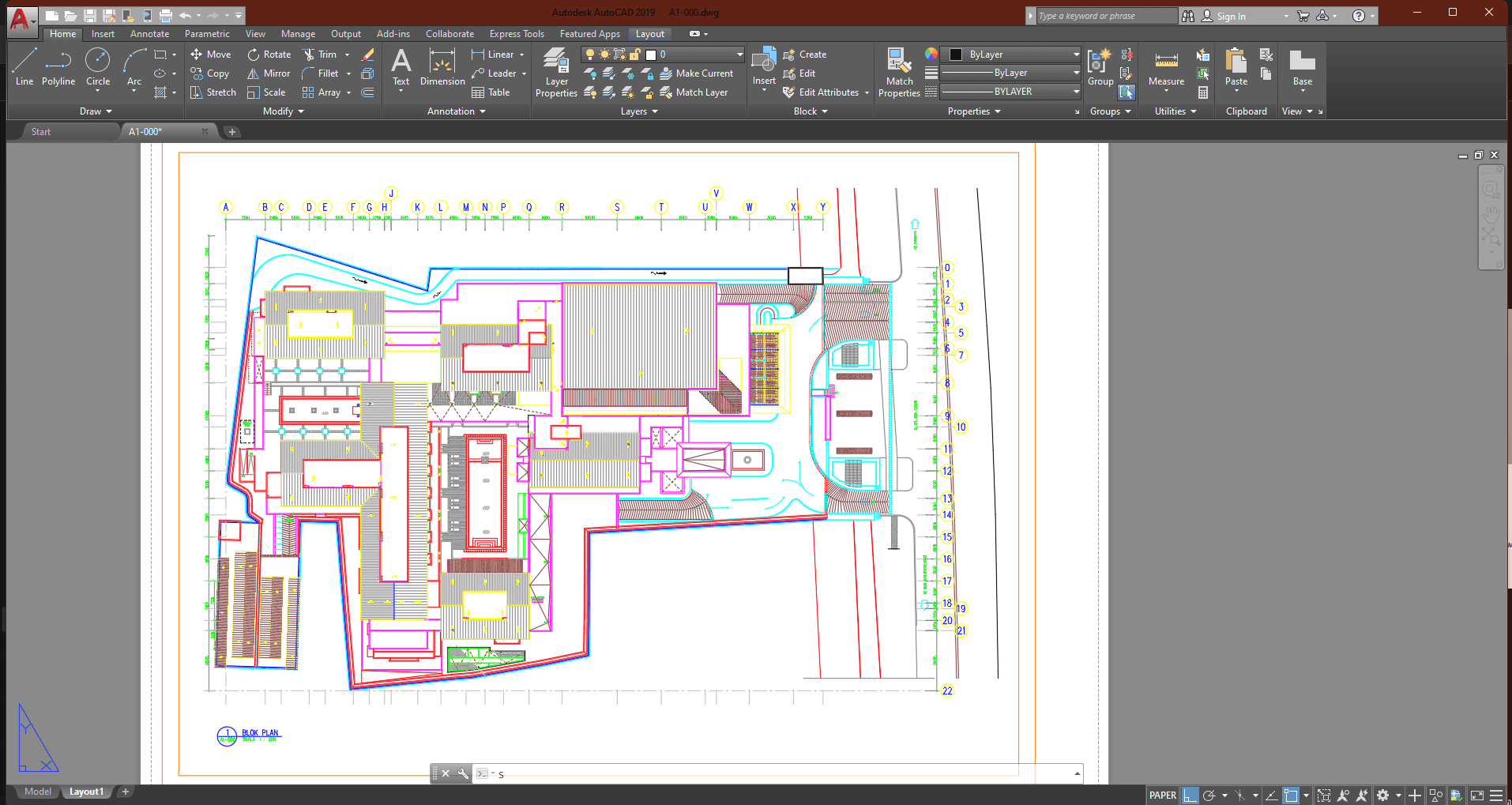The width and height of the screenshot is (1512, 805).
Task: Switch to the Annotate ribbon tab
Action: [149, 33]
